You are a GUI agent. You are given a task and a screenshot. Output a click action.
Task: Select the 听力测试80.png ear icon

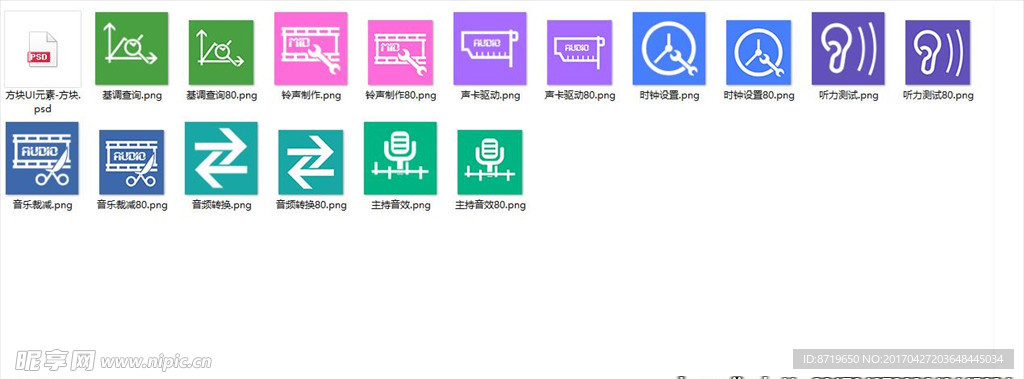point(937,52)
